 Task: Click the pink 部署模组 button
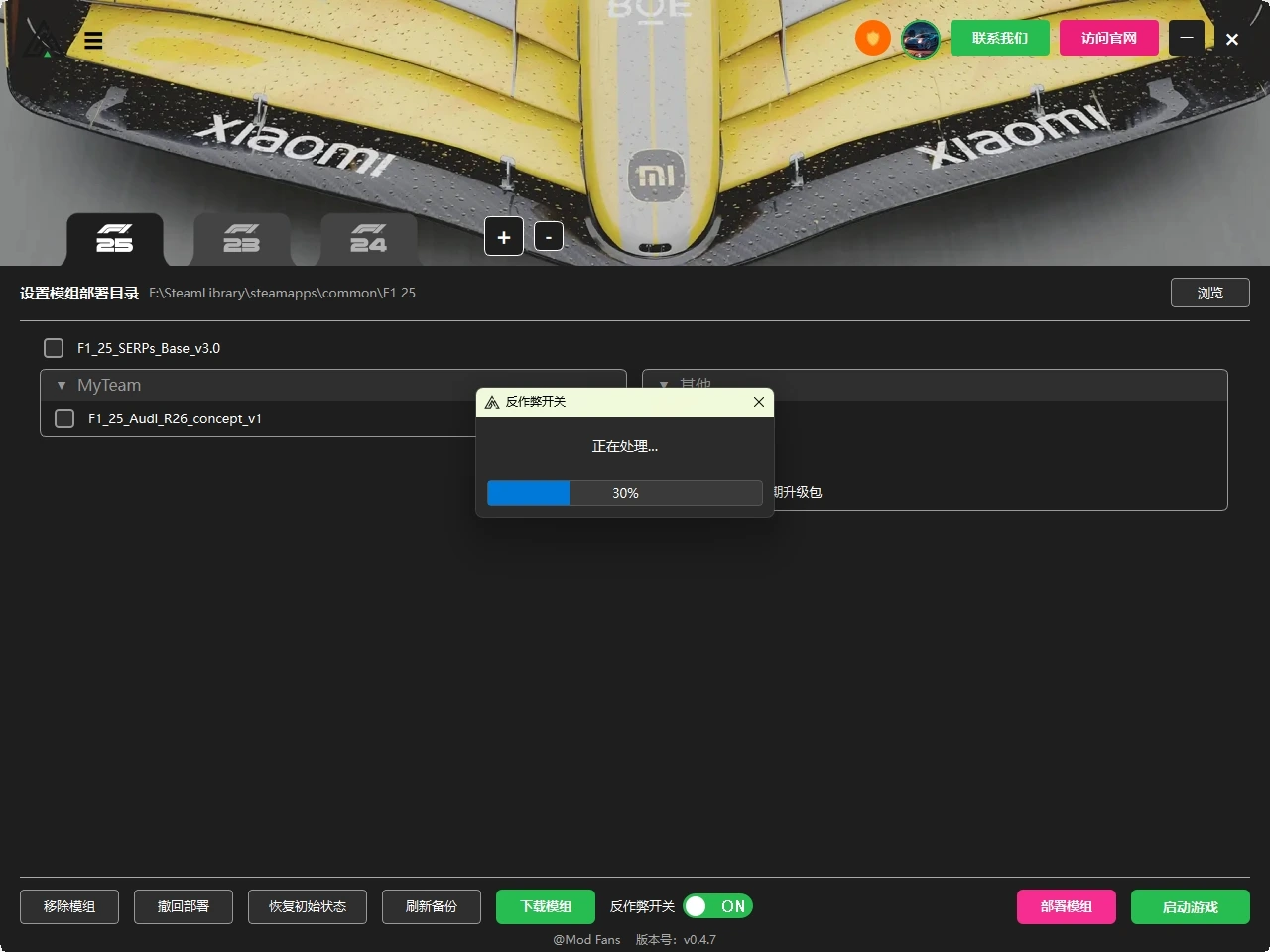coord(1066,906)
